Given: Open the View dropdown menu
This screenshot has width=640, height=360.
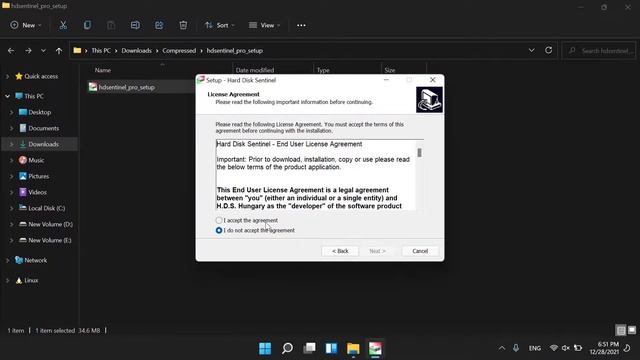Looking at the screenshot, I should coord(264,25).
